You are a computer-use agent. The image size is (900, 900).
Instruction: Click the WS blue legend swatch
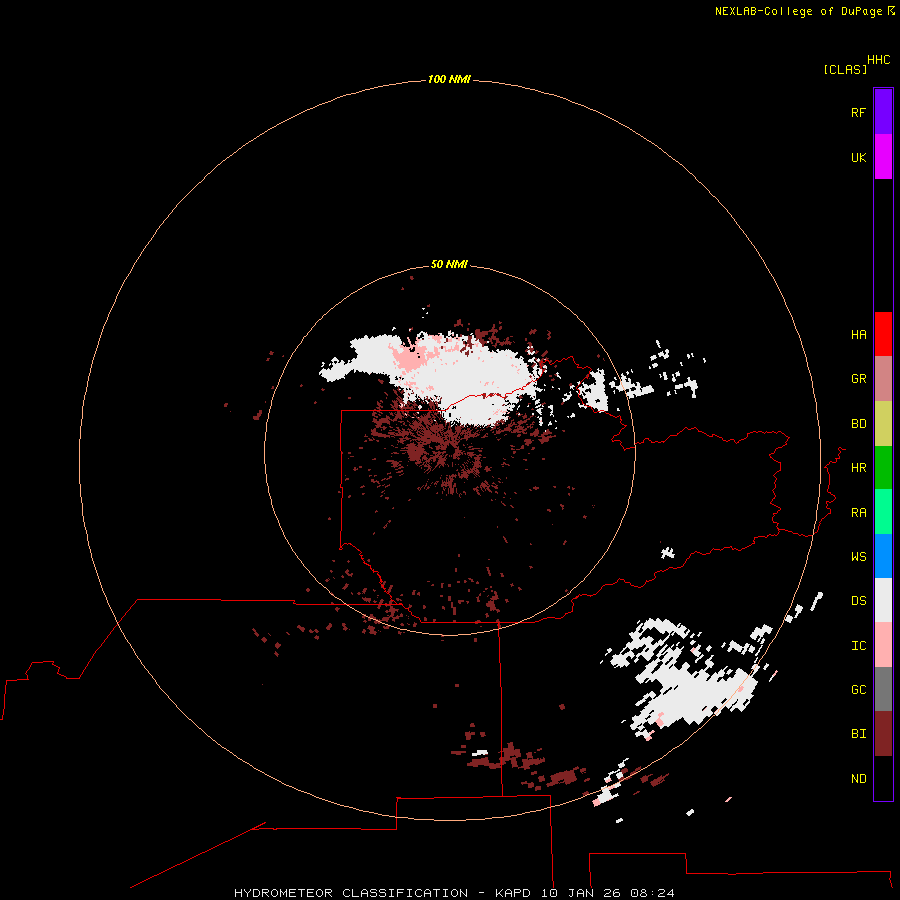tap(883, 556)
